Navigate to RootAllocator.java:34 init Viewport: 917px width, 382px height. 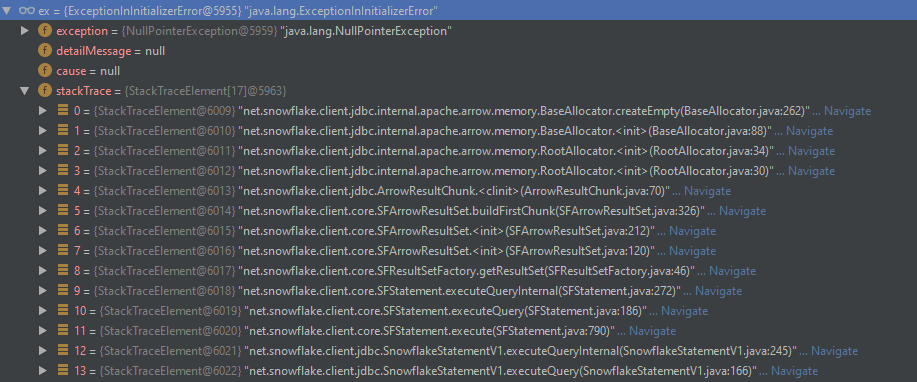[811, 150]
